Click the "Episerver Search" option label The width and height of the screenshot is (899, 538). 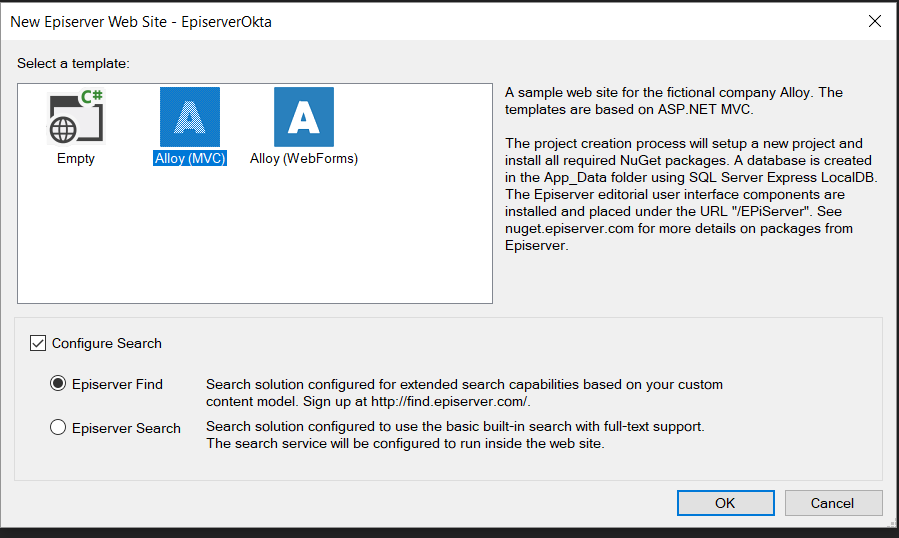click(x=126, y=428)
